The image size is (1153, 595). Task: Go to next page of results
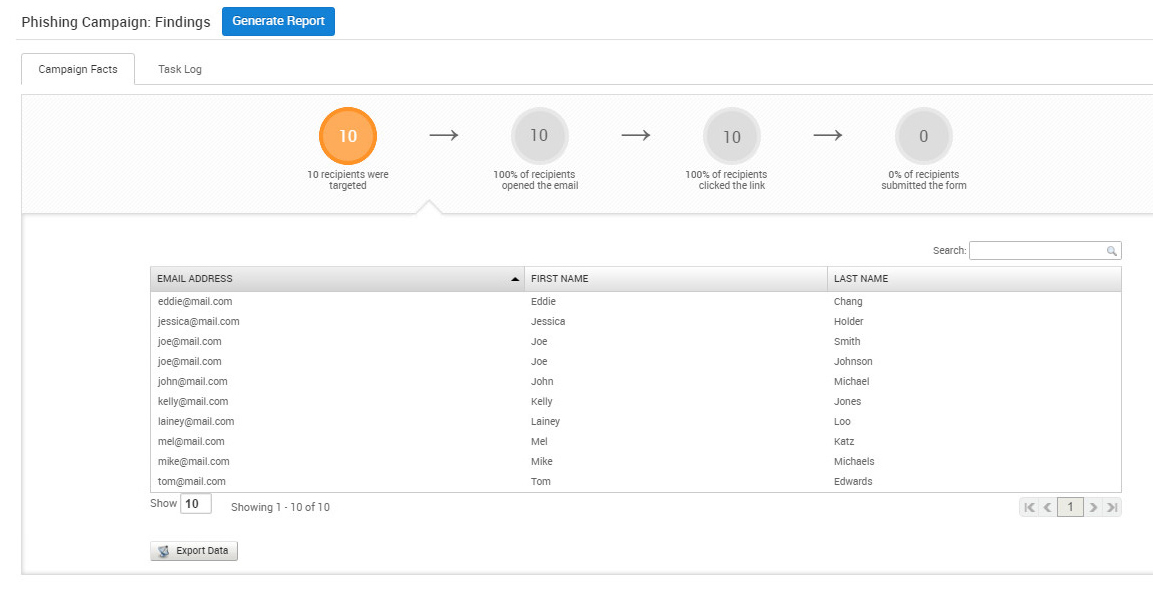point(1093,507)
